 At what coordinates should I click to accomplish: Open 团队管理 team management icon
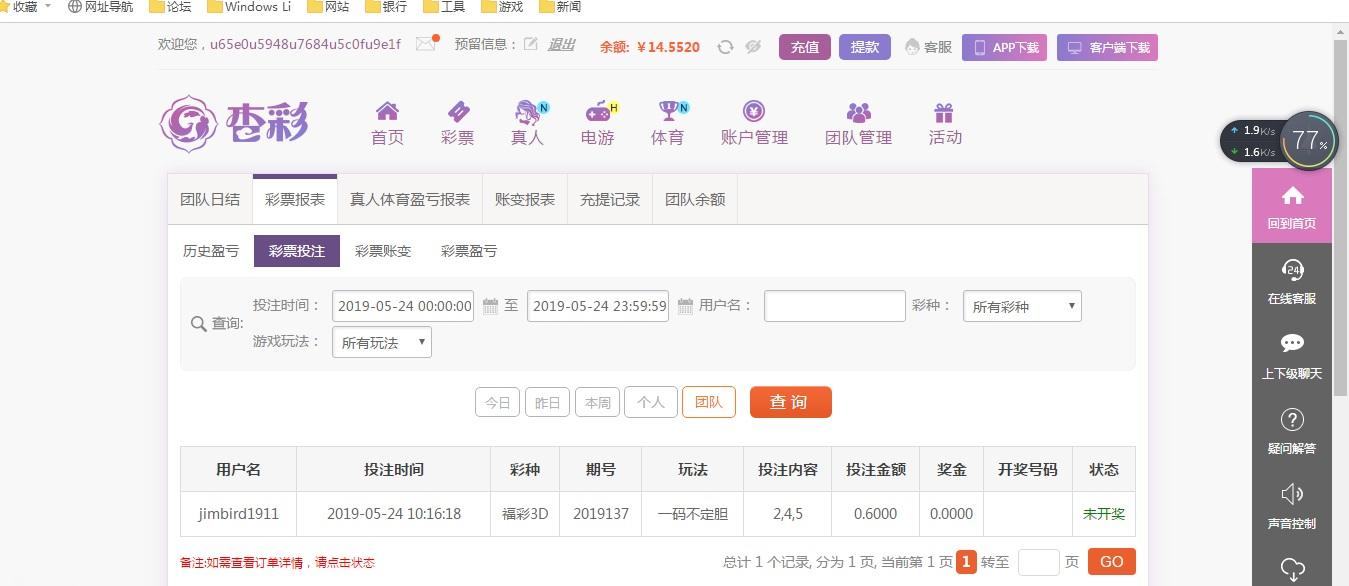coord(857,112)
